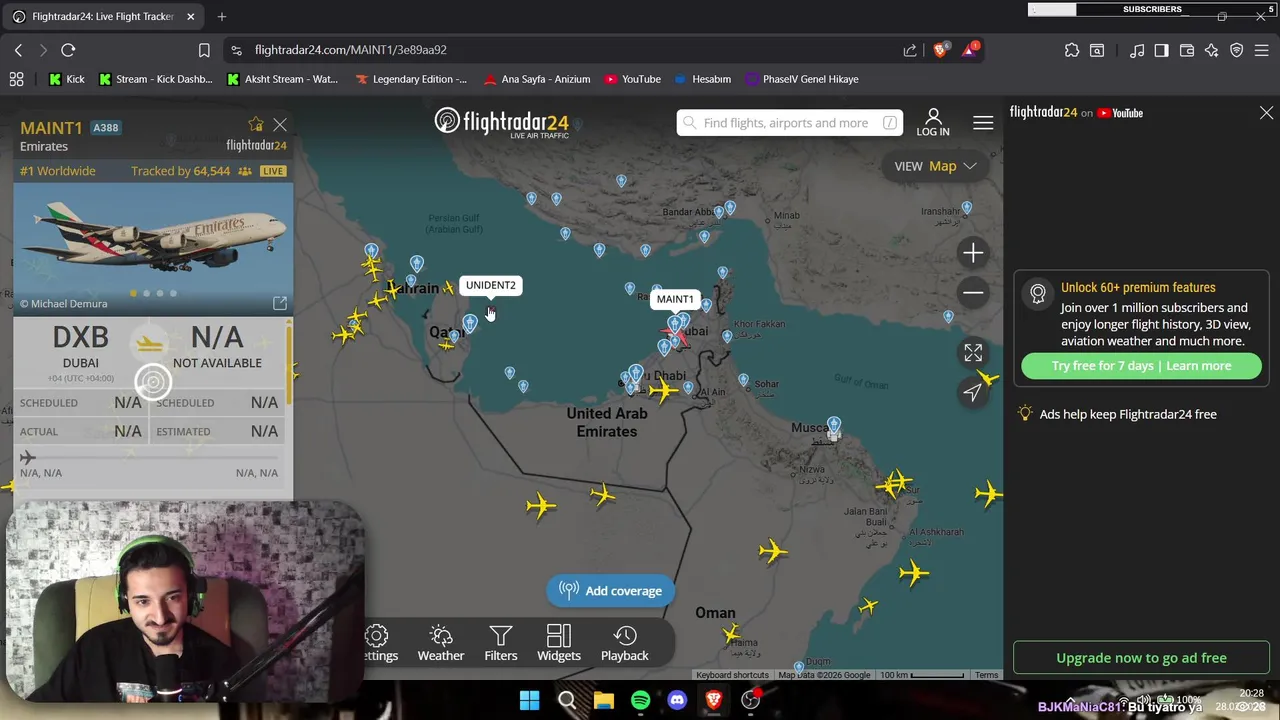This screenshot has height=720, width=1280.
Task: Select the first photo carousel dot
Action: (x=134, y=293)
